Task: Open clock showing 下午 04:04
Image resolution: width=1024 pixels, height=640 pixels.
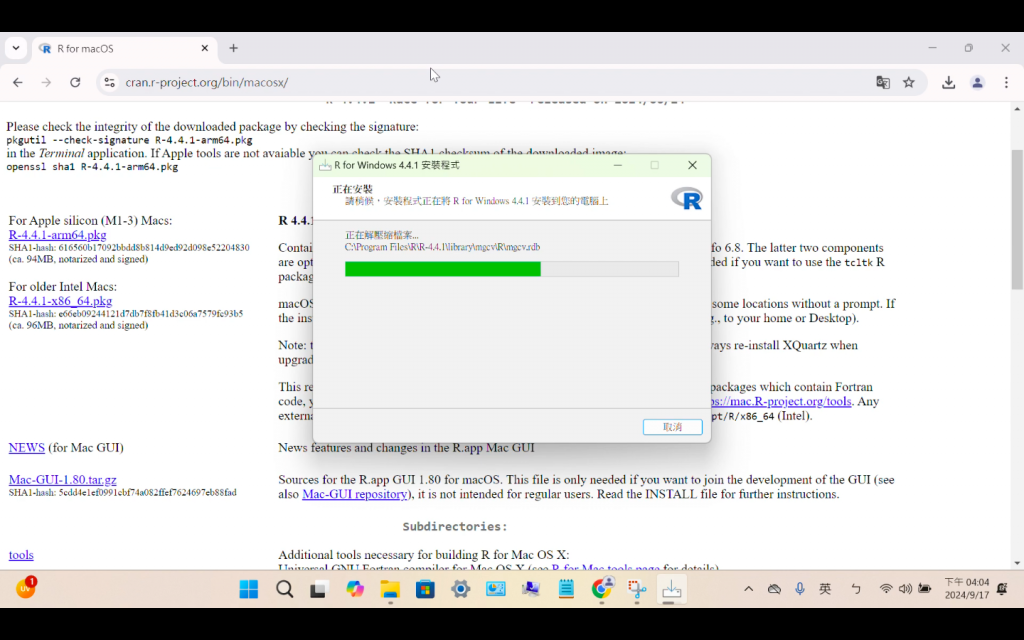Action: tap(967, 588)
